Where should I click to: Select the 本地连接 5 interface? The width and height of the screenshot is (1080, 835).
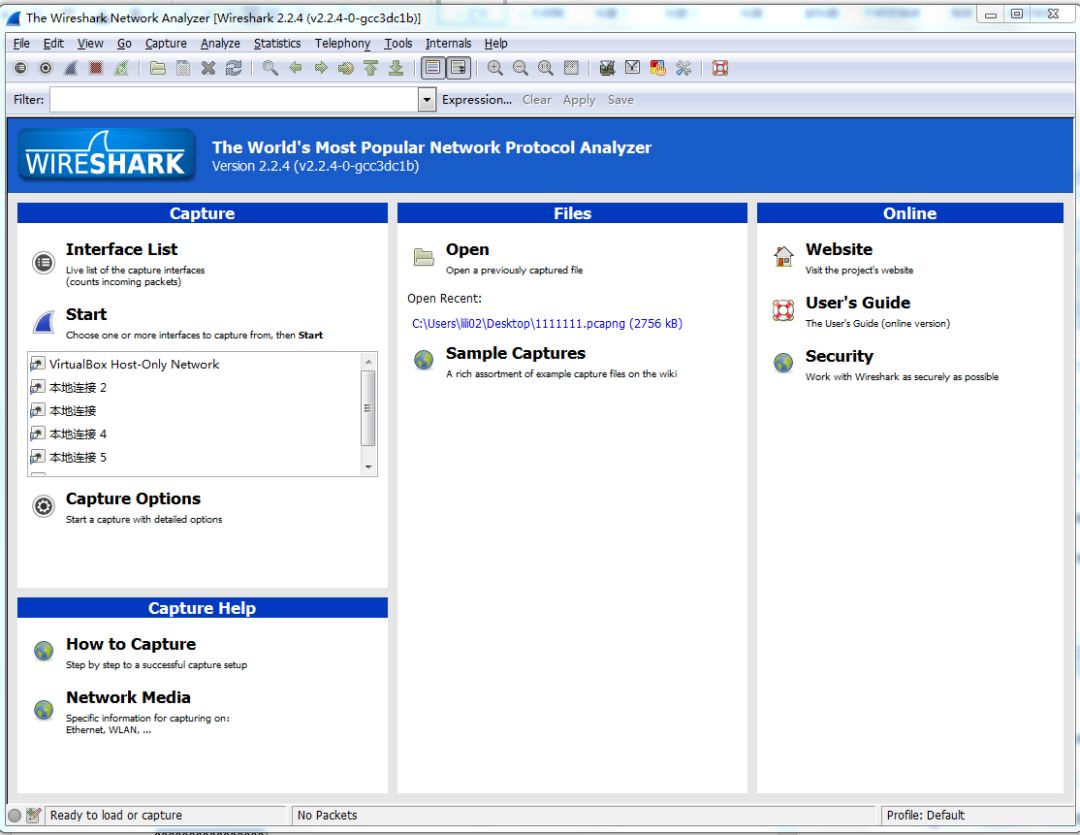pyautogui.click(x=77, y=457)
